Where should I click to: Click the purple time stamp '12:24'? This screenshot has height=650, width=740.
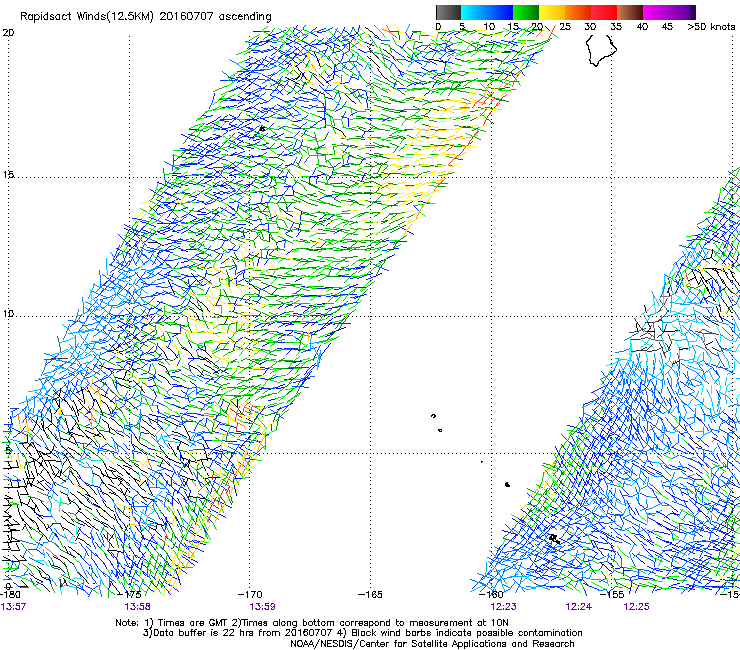(x=579, y=607)
